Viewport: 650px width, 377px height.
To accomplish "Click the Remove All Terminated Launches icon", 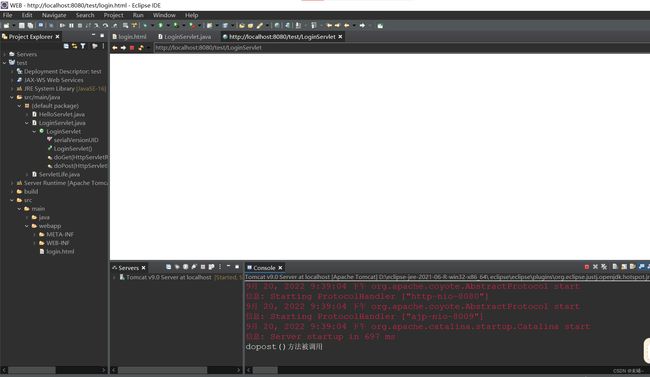I will [x=604, y=267].
